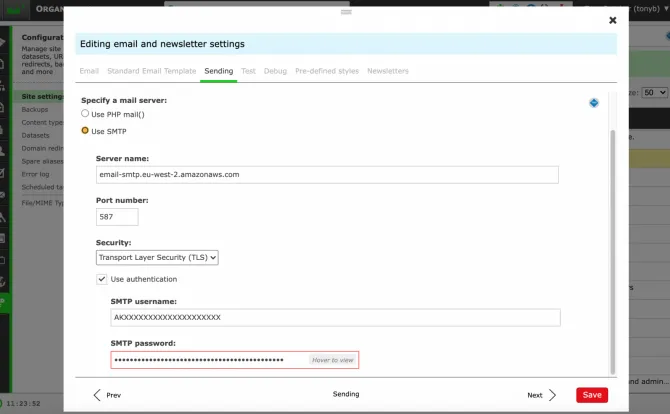Click the Next button
This screenshot has width=670, height=414.
[541, 395]
